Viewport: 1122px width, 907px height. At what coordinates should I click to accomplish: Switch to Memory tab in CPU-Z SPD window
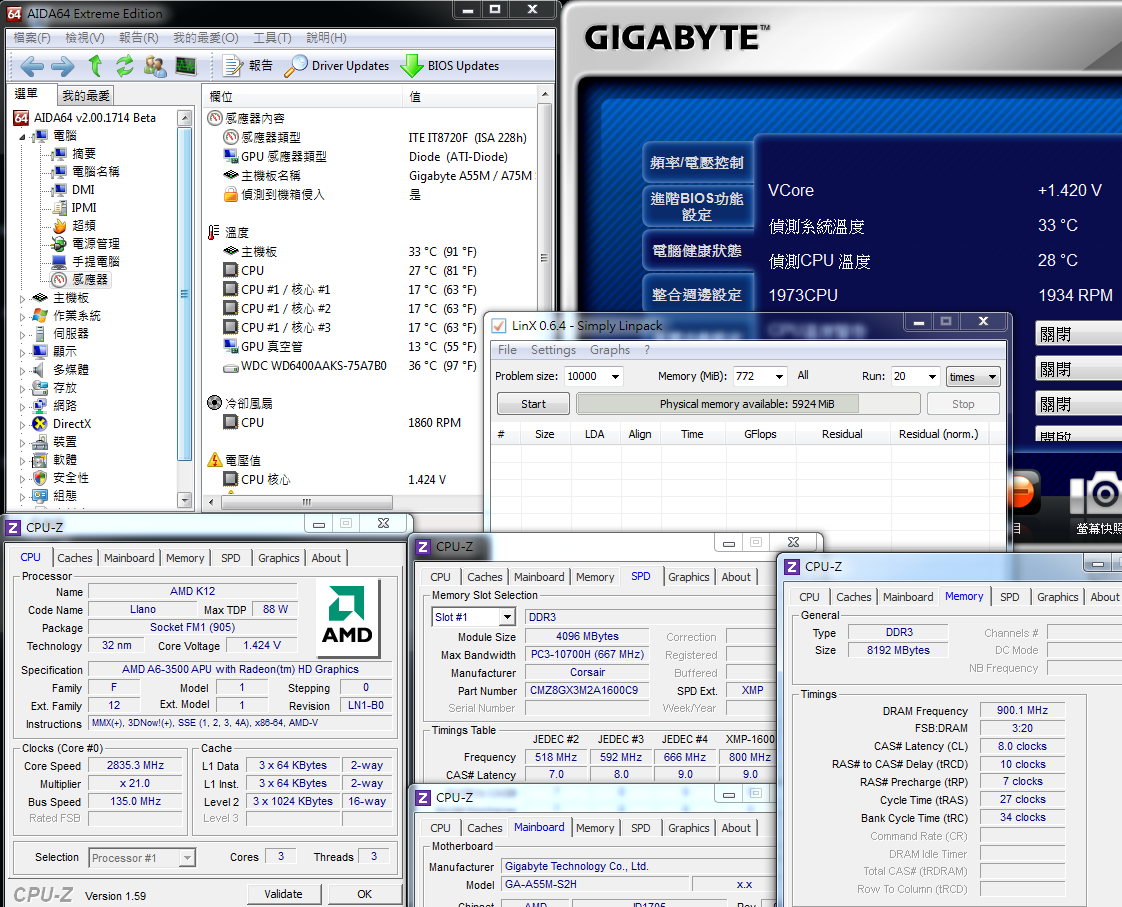point(595,577)
